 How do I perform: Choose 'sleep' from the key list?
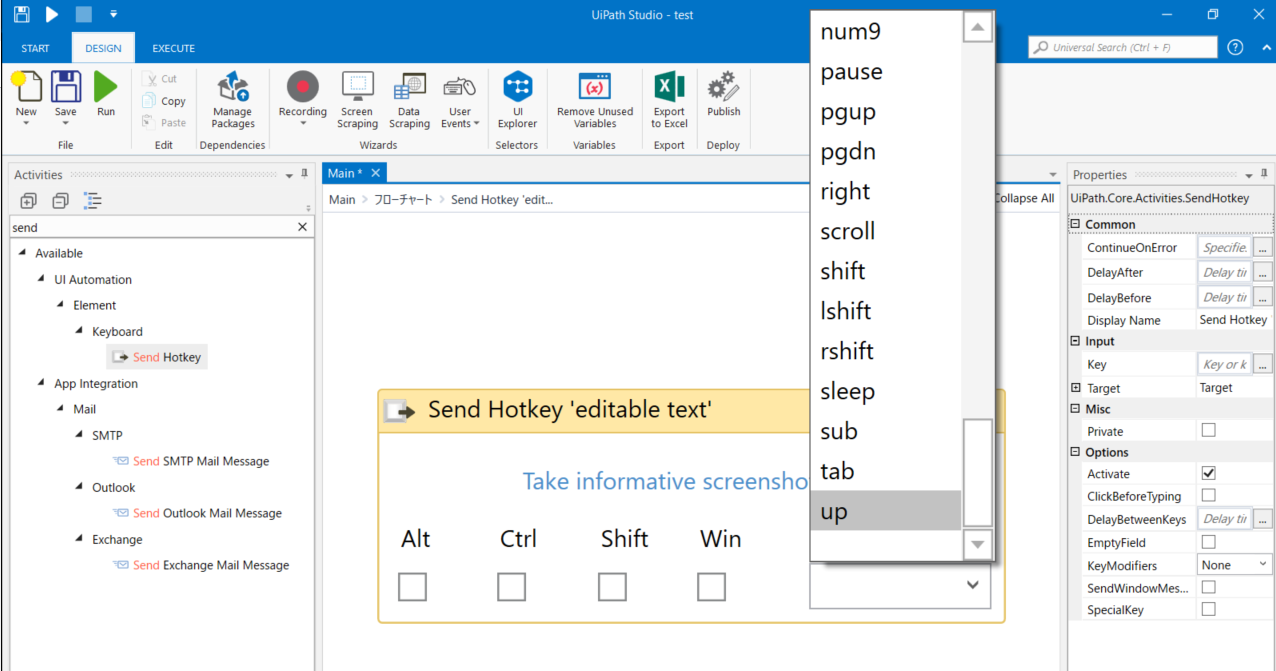pos(886,391)
